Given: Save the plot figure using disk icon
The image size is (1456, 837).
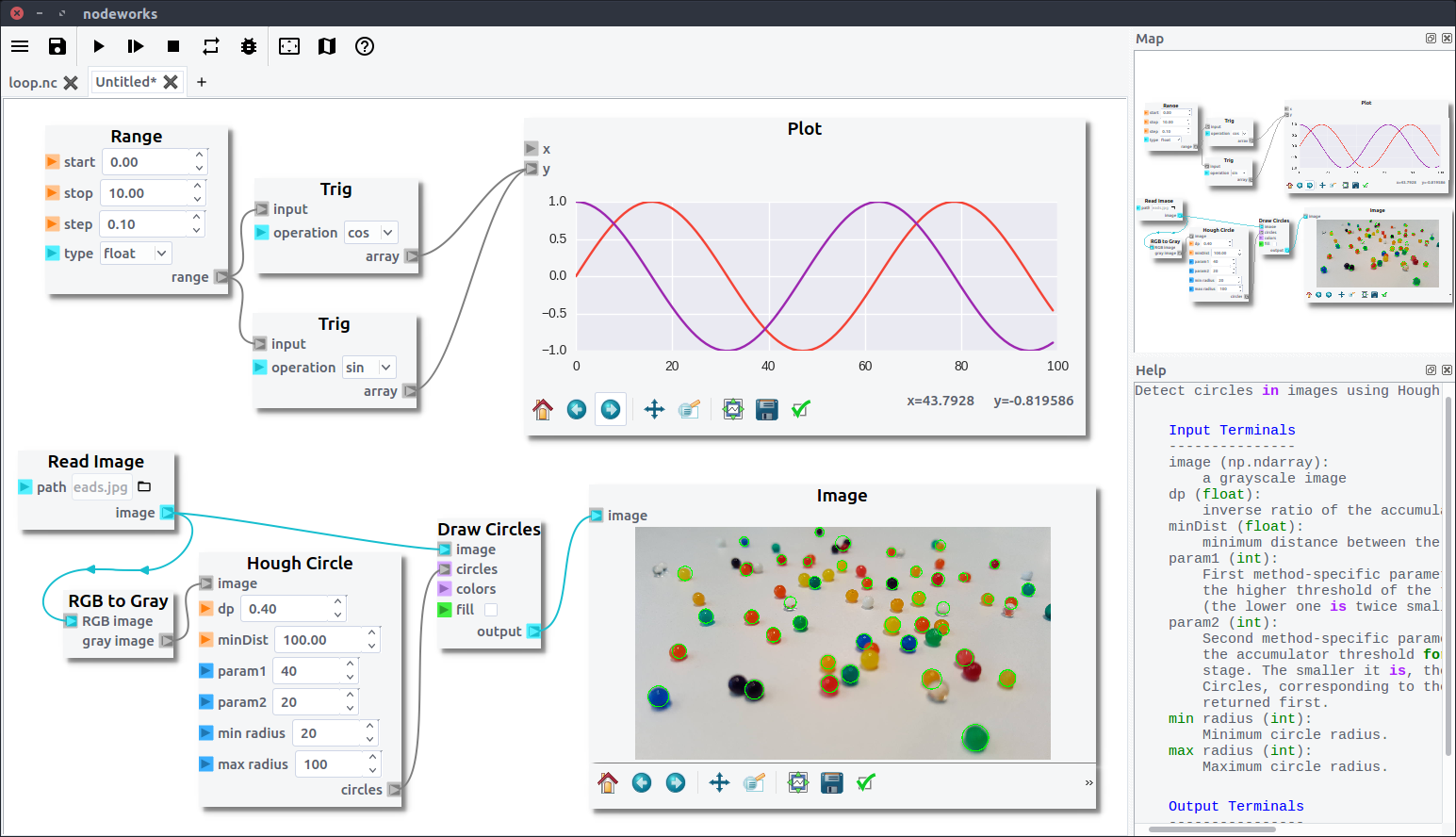Looking at the screenshot, I should tap(767, 409).
